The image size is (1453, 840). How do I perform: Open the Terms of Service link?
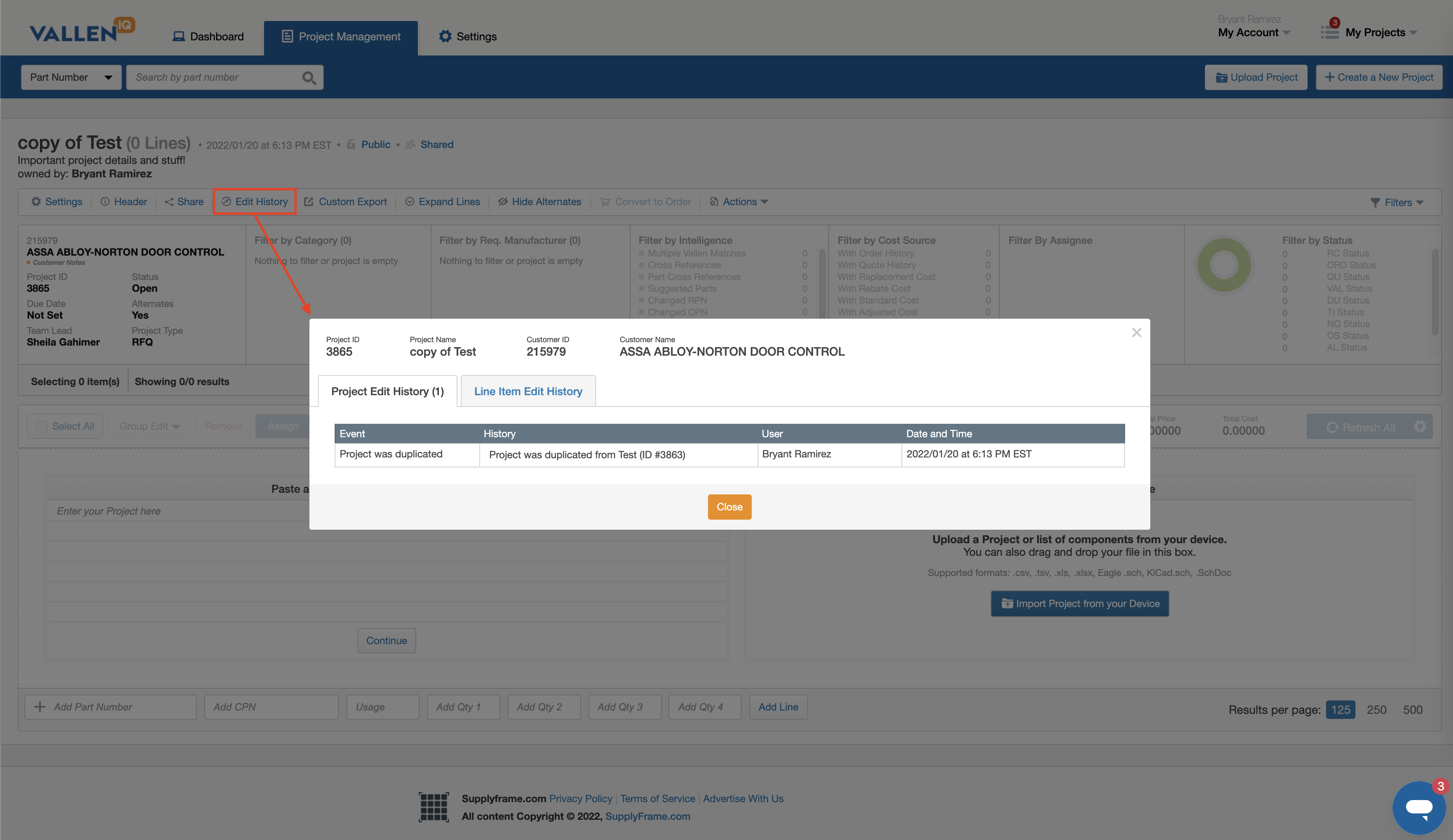(x=657, y=798)
